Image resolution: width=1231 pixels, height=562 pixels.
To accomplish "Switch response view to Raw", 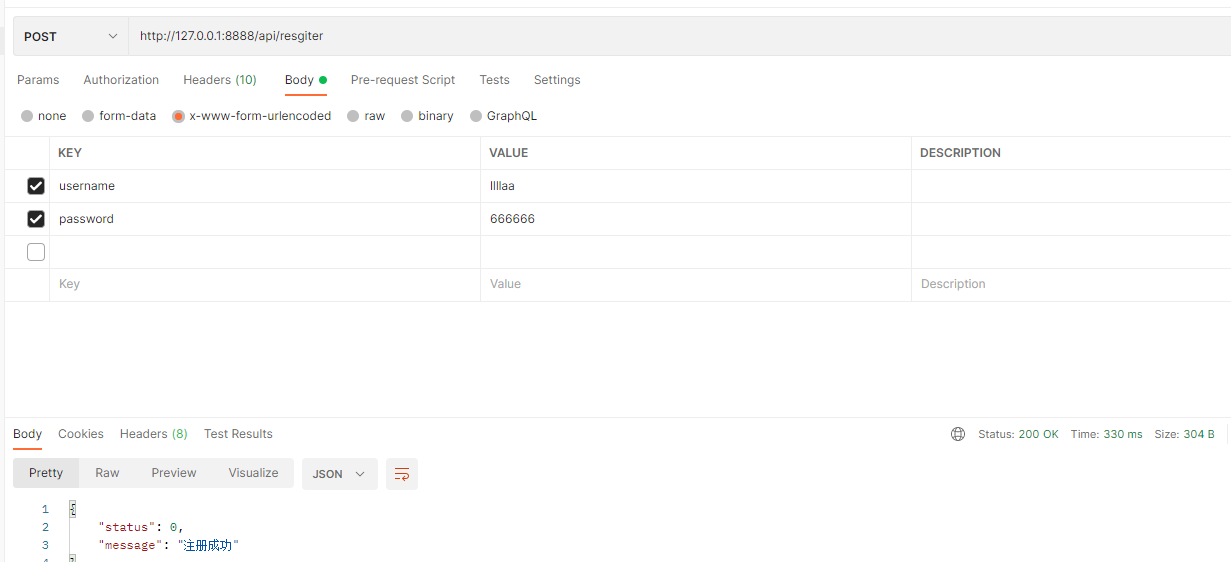I will [x=107, y=473].
